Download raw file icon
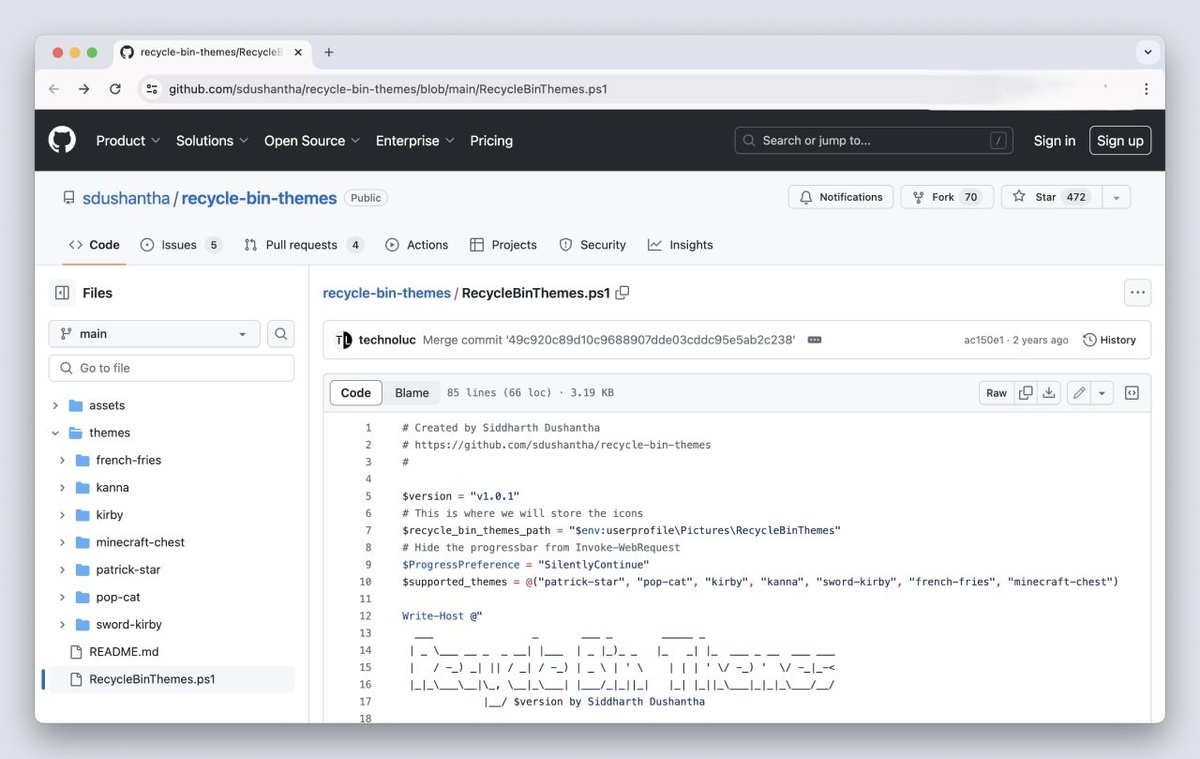This screenshot has height=759, width=1200. tap(1049, 393)
